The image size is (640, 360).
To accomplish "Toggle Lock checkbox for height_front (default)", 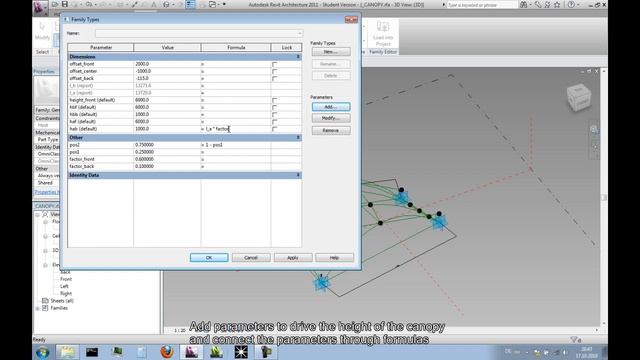I will [274, 100].
